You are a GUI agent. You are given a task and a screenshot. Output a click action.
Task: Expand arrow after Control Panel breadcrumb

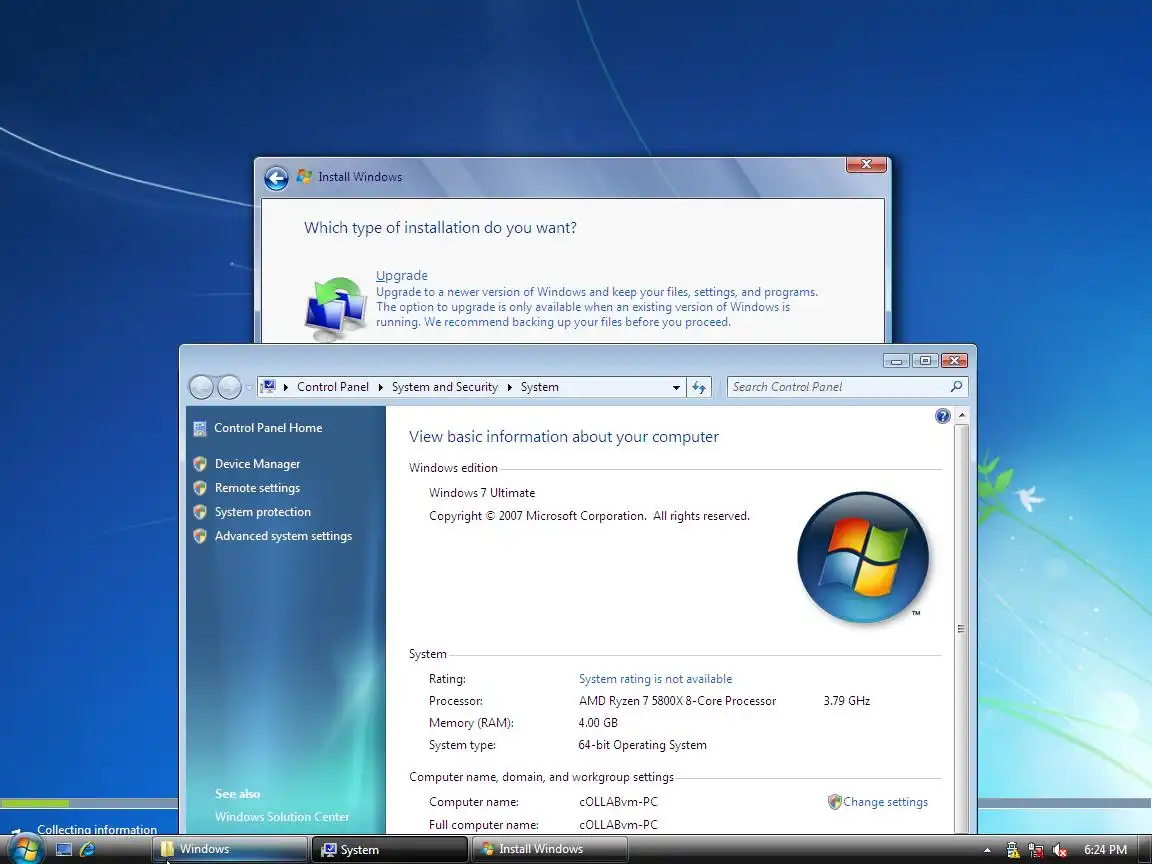tap(381, 387)
